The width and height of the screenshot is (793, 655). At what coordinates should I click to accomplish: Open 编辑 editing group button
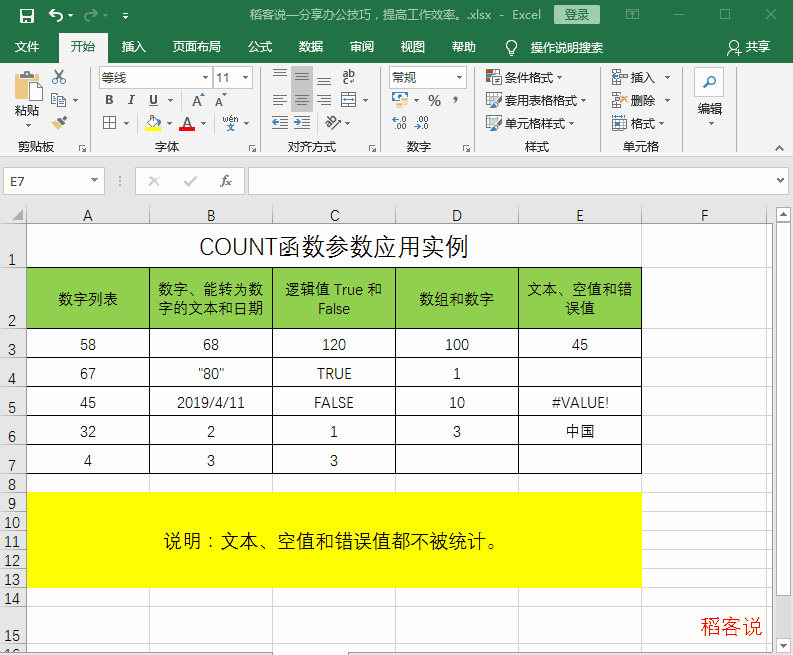[x=709, y=98]
